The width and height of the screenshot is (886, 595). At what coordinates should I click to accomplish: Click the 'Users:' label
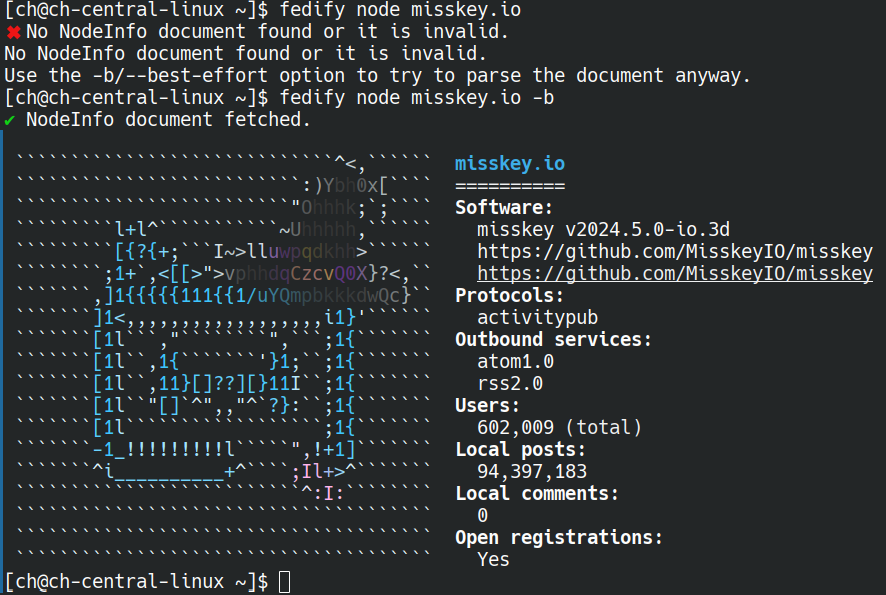point(488,406)
